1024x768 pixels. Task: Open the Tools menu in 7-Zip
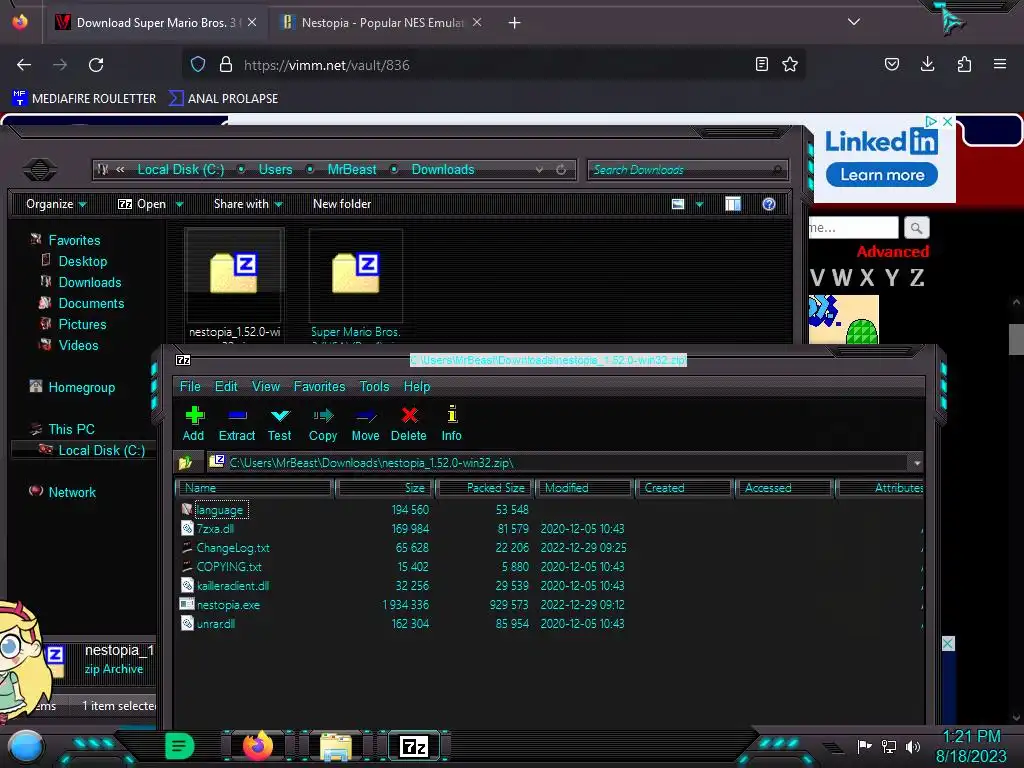pos(374,387)
